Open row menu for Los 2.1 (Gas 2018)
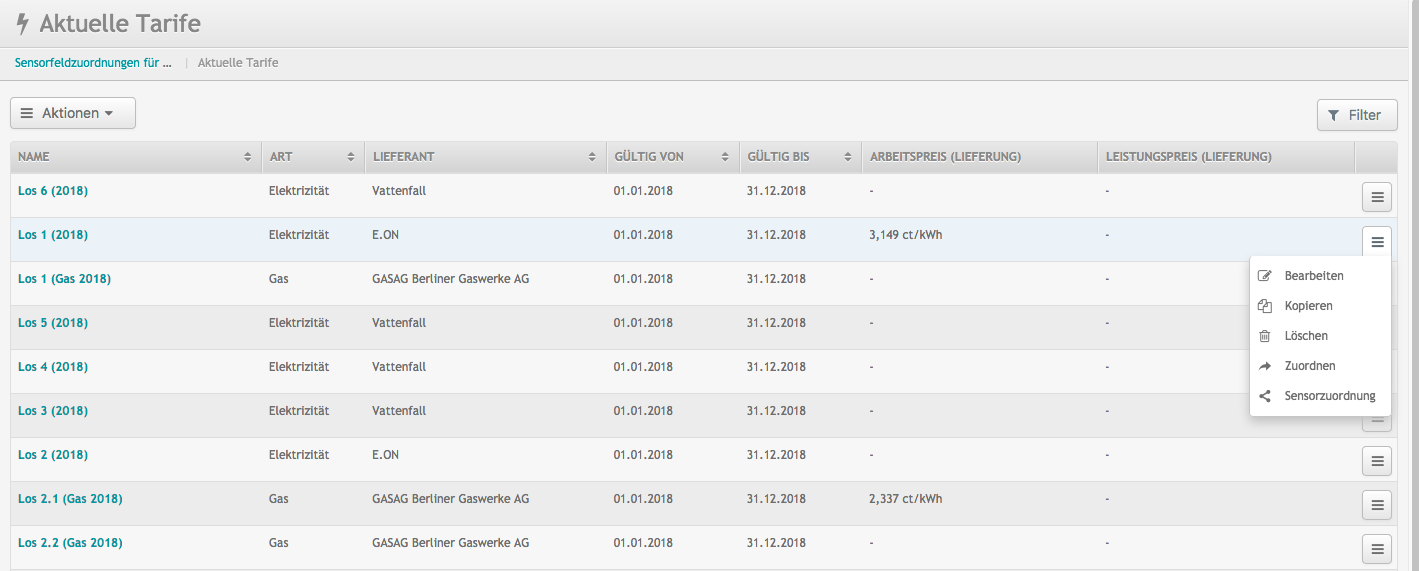 click(1376, 505)
